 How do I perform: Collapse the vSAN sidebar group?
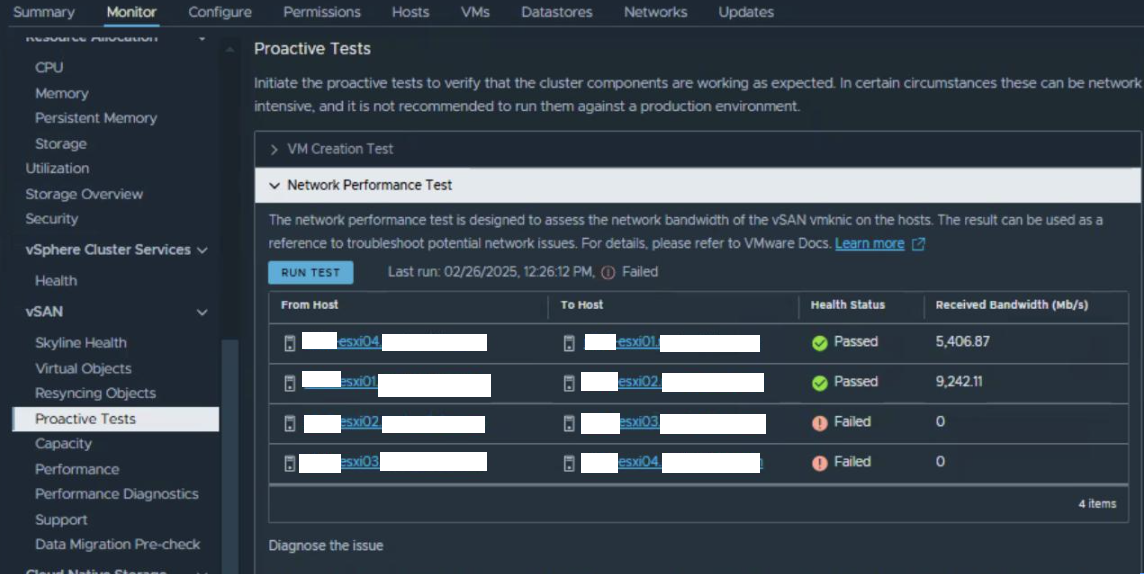pos(202,312)
